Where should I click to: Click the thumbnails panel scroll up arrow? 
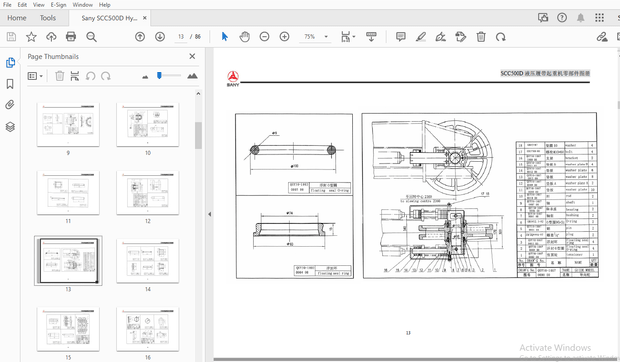click(x=198, y=94)
